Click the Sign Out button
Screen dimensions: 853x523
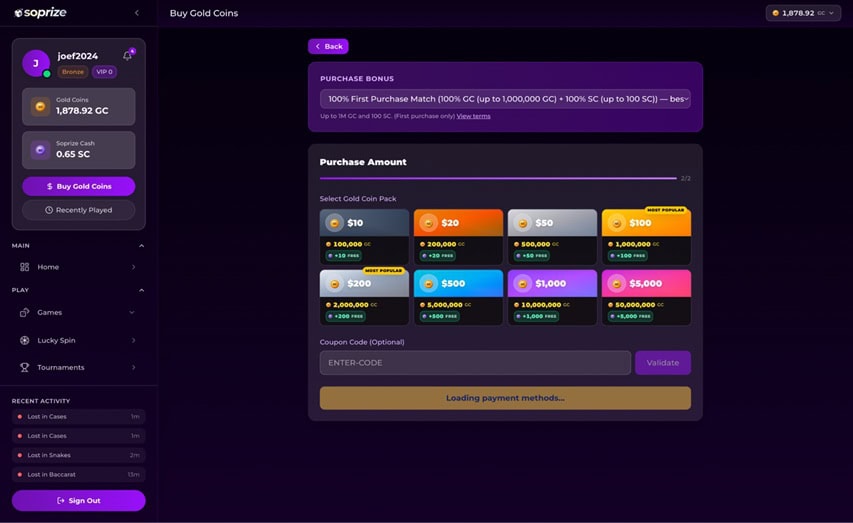point(78,501)
